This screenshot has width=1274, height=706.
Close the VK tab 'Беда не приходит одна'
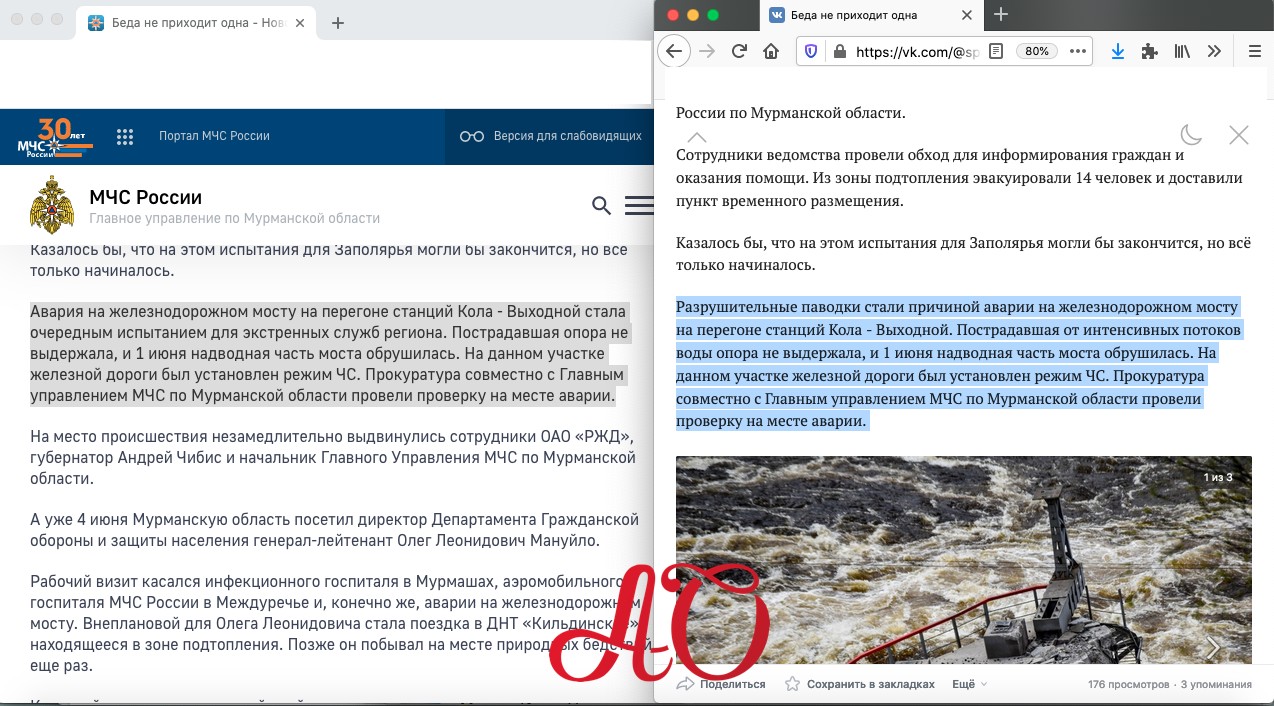tap(966, 15)
